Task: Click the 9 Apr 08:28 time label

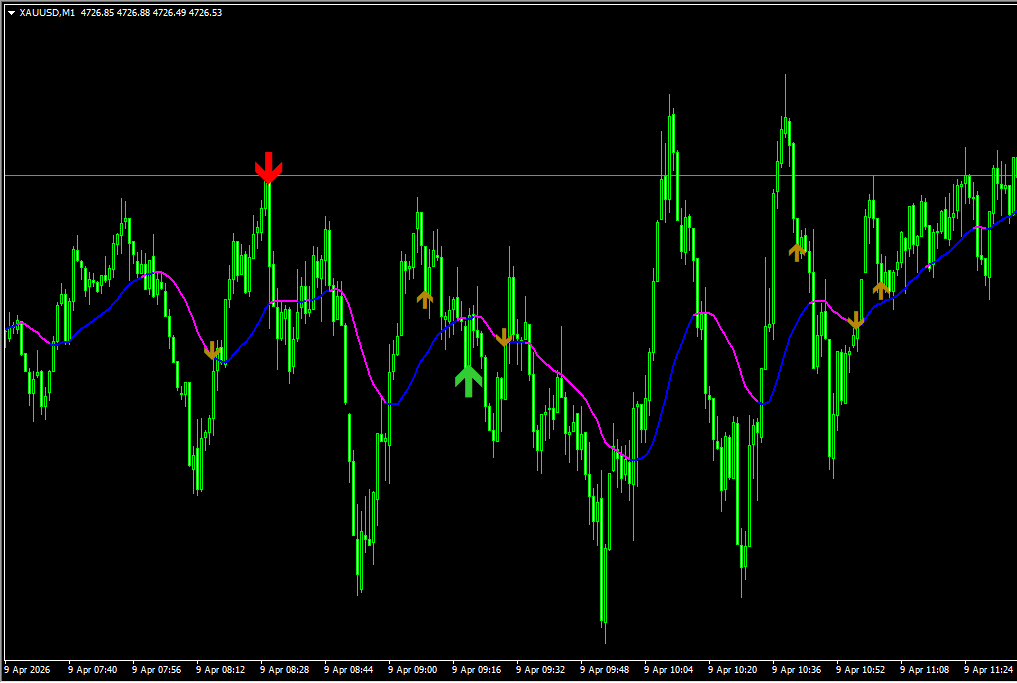Action: [x=285, y=669]
